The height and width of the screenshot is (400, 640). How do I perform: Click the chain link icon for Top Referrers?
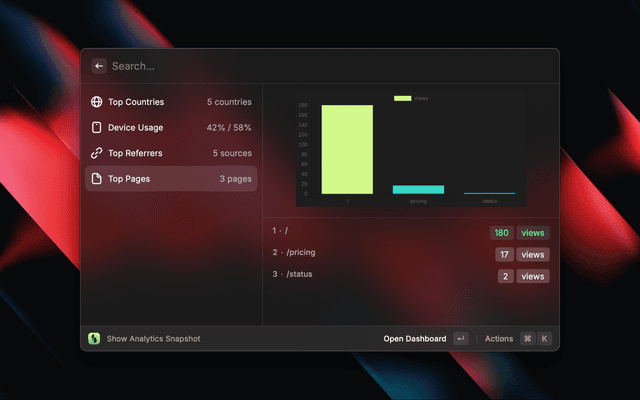click(x=97, y=153)
